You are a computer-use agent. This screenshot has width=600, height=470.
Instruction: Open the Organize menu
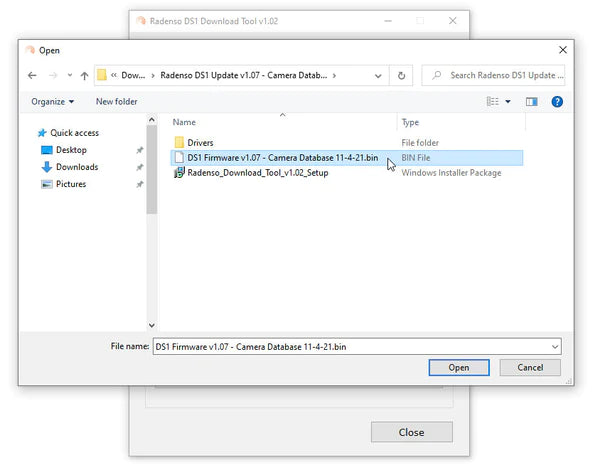[x=52, y=102]
